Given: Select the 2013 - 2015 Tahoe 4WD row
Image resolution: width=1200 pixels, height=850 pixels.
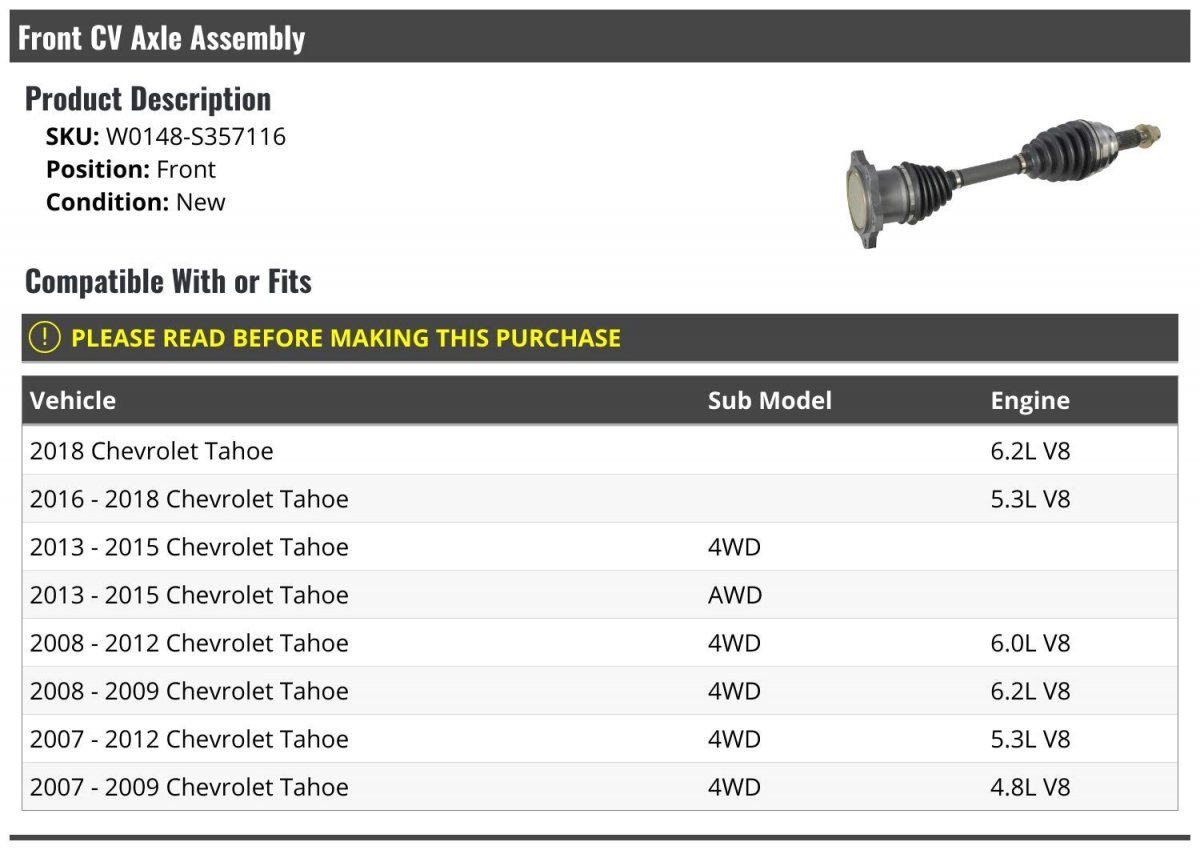Looking at the screenshot, I should (x=600, y=547).
